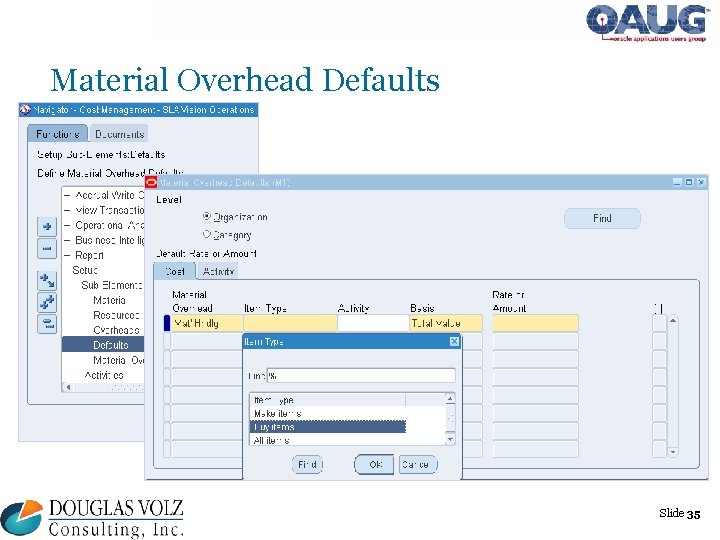Click the Find button beside Level options

pos(602,218)
